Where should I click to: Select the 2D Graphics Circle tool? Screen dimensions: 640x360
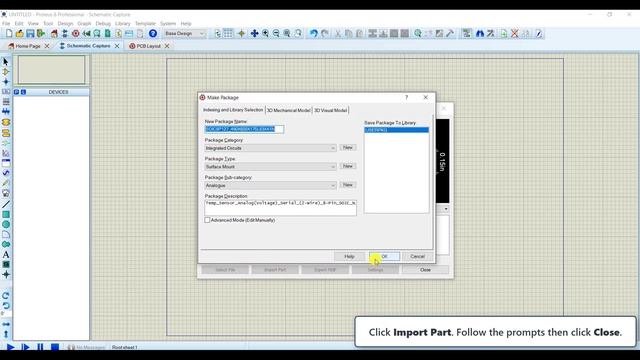[6, 224]
